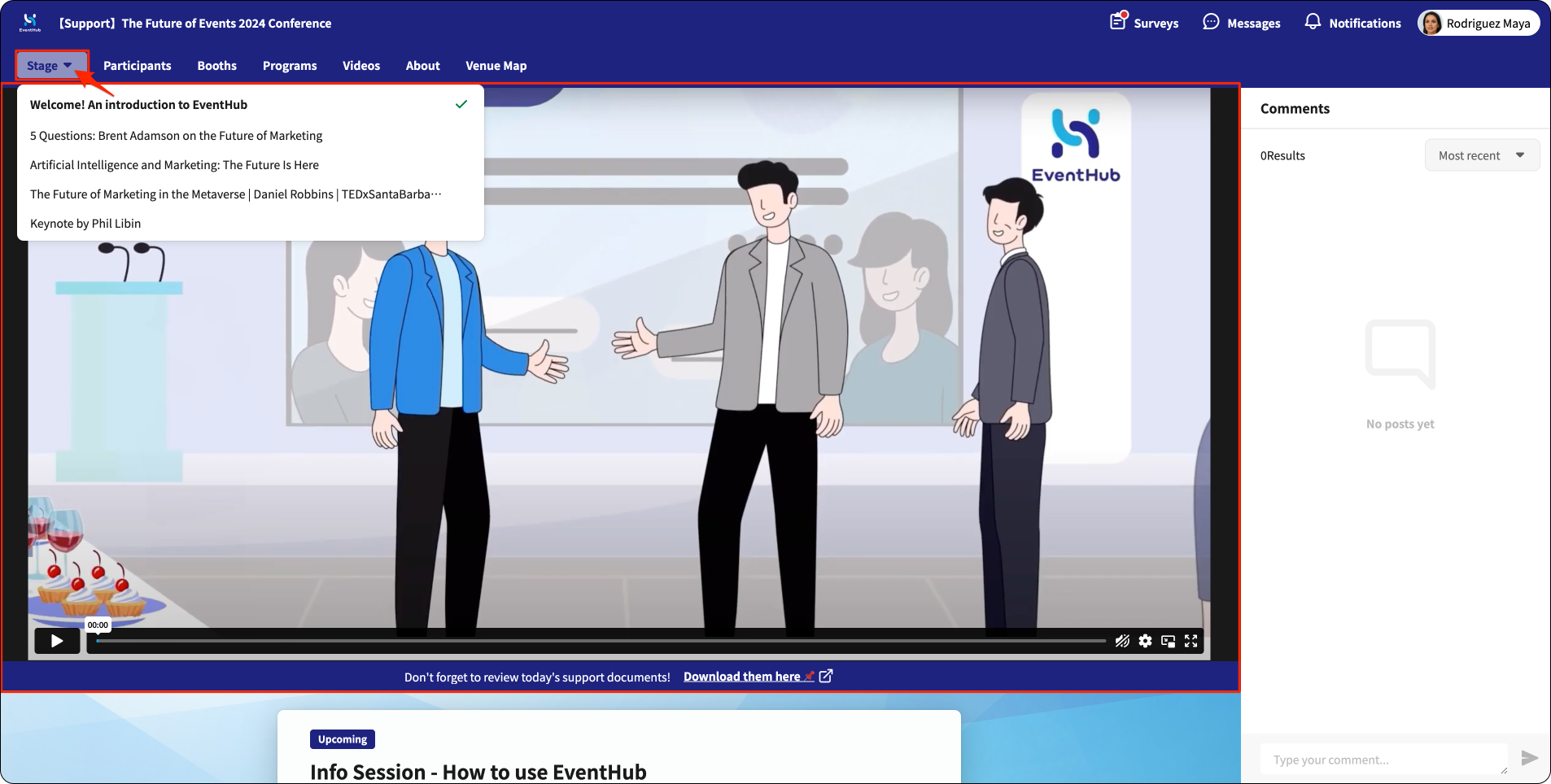Click the Surveys label

click(1156, 24)
